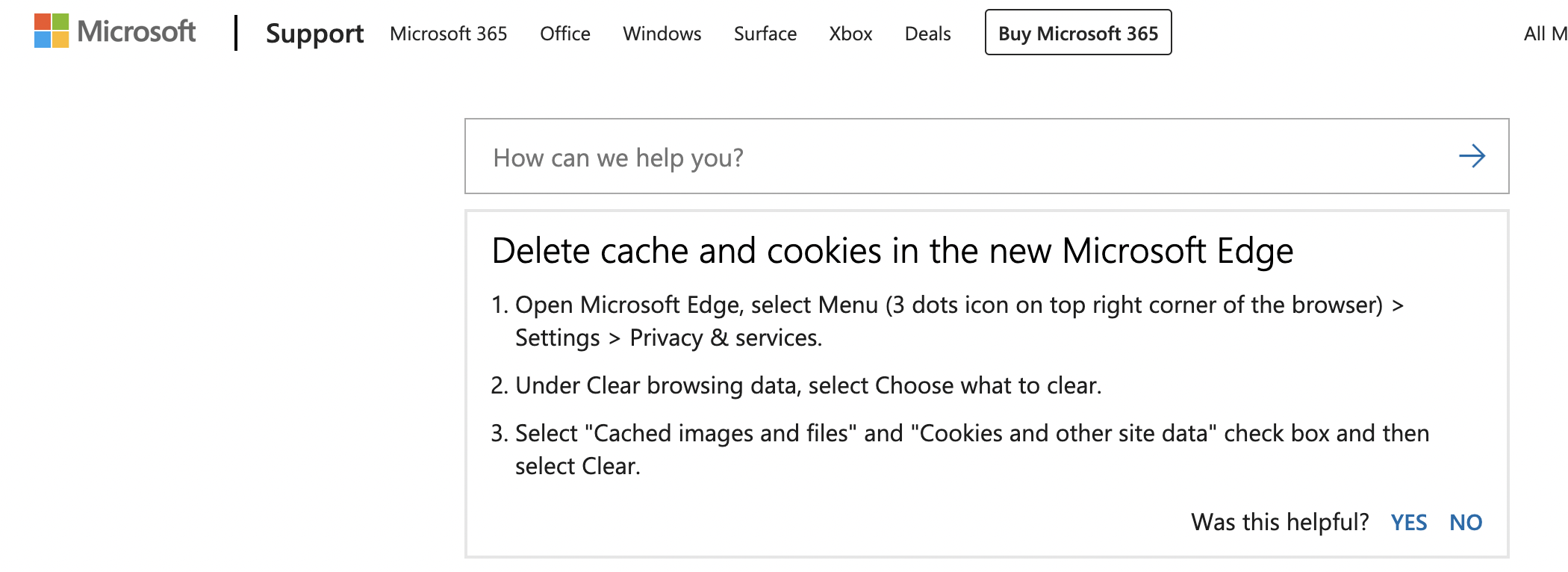This screenshot has height=572, width=1568.
Task: Focus the "How can we help you?" search box
Action: pos(956,158)
